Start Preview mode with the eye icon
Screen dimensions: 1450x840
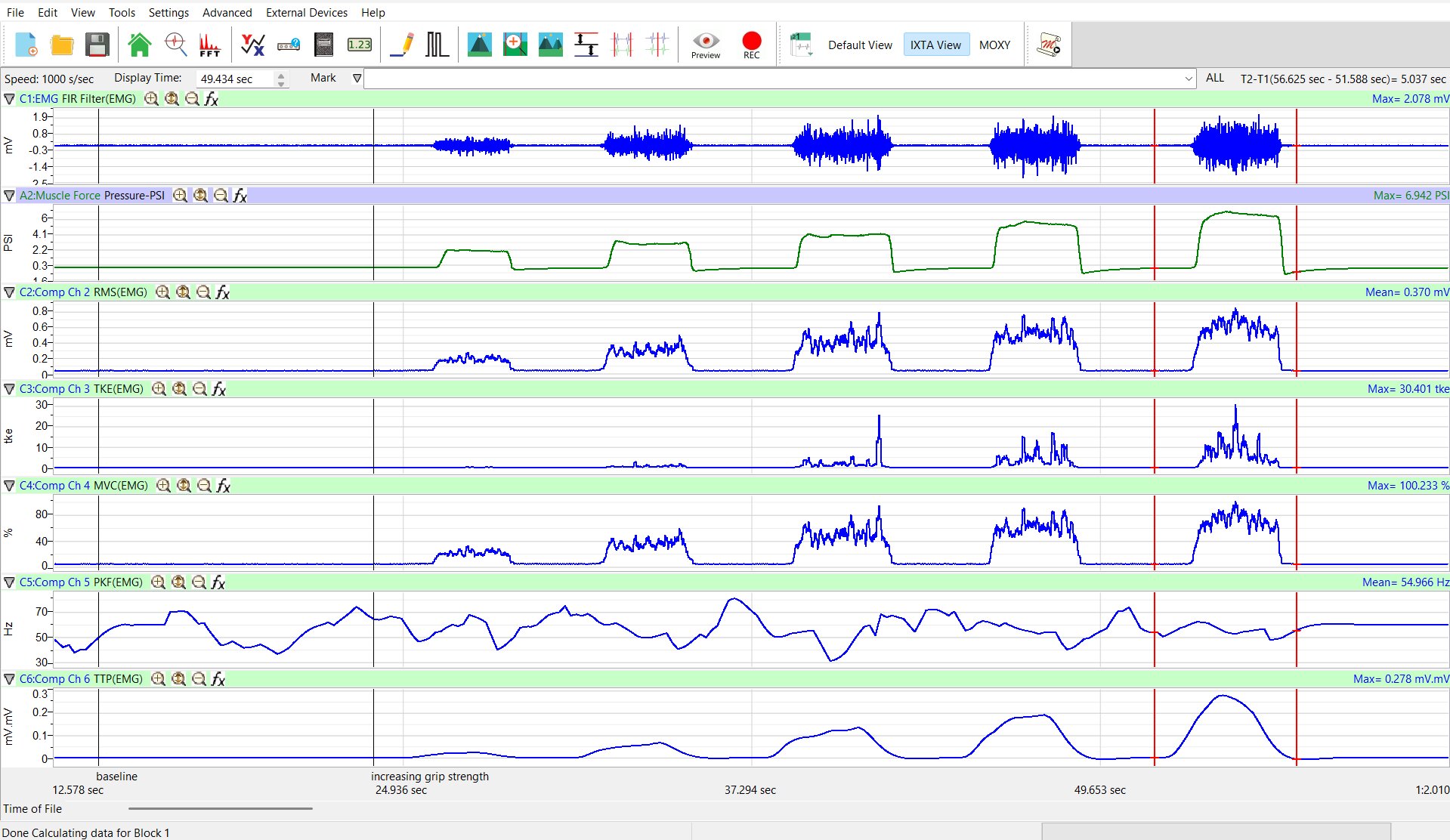[706, 45]
